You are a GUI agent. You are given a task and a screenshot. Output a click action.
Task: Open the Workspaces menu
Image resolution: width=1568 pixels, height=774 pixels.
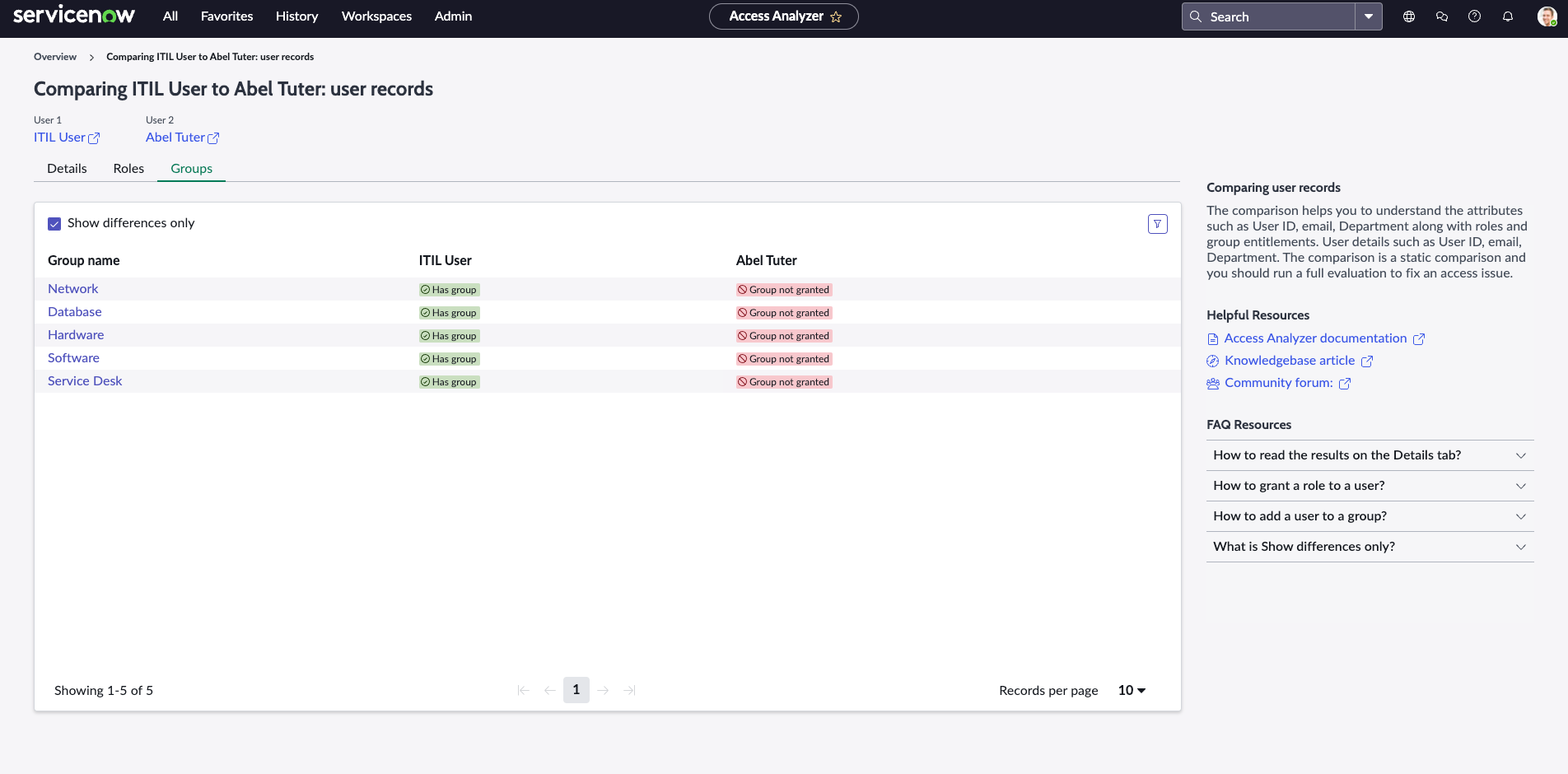pyautogui.click(x=376, y=16)
